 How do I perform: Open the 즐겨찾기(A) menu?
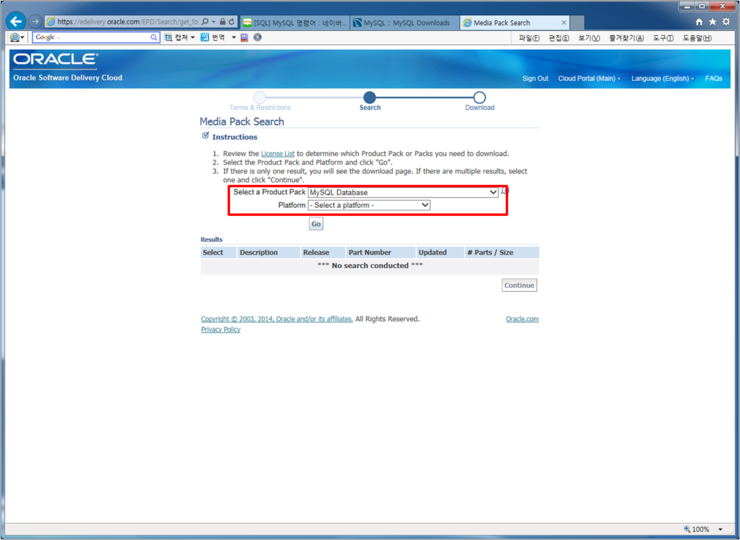click(x=626, y=38)
